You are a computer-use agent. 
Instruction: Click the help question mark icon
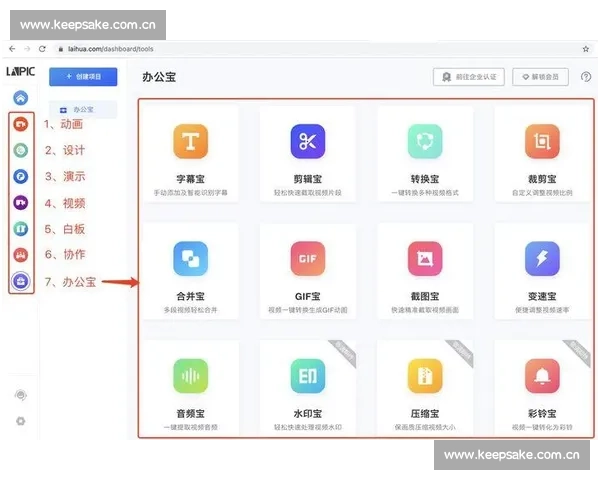coord(586,77)
